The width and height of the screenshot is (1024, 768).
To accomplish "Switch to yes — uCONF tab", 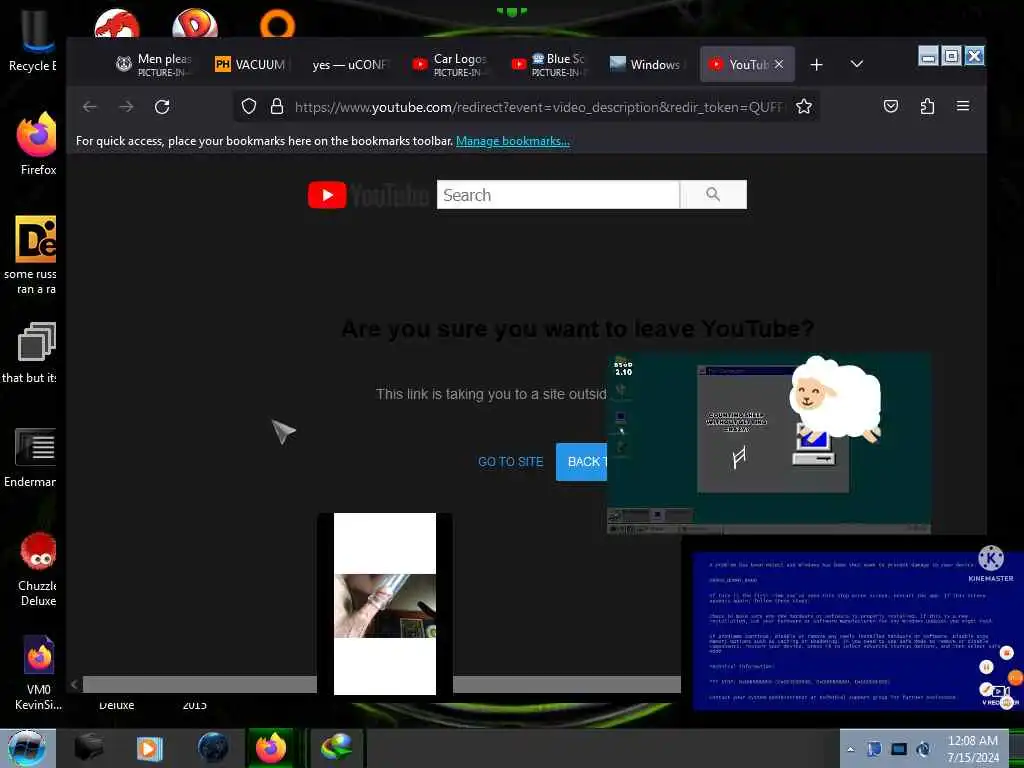I will click(x=349, y=64).
